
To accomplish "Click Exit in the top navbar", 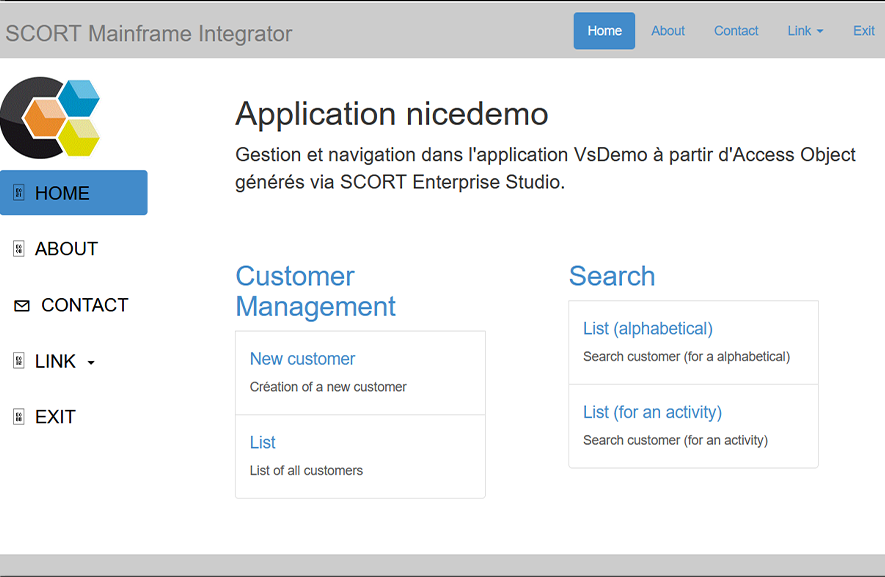I will click(x=864, y=31).
